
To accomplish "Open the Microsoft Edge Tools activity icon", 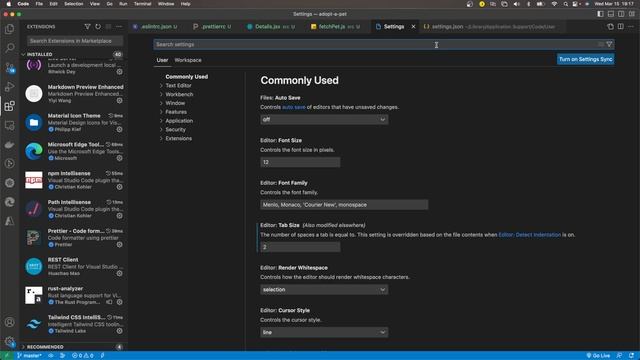I will point(9,202).
